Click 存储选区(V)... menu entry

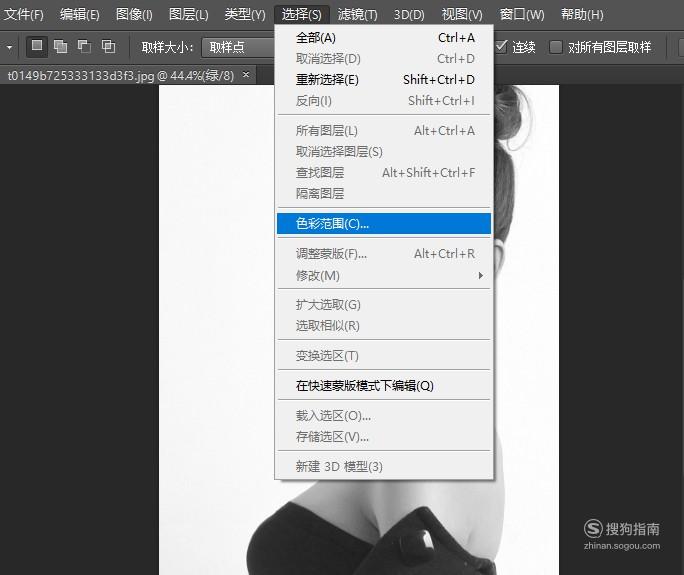click(x=384, y=437)
